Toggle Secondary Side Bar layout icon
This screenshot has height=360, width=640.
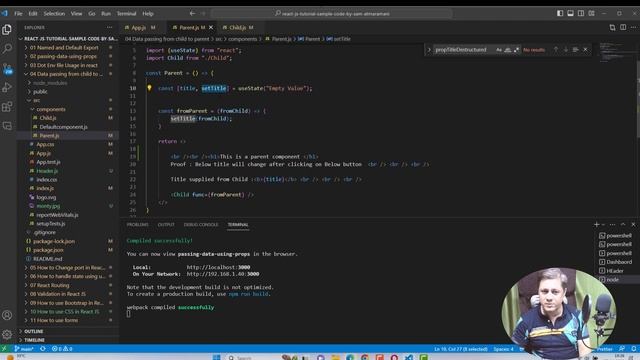(581, 13)
